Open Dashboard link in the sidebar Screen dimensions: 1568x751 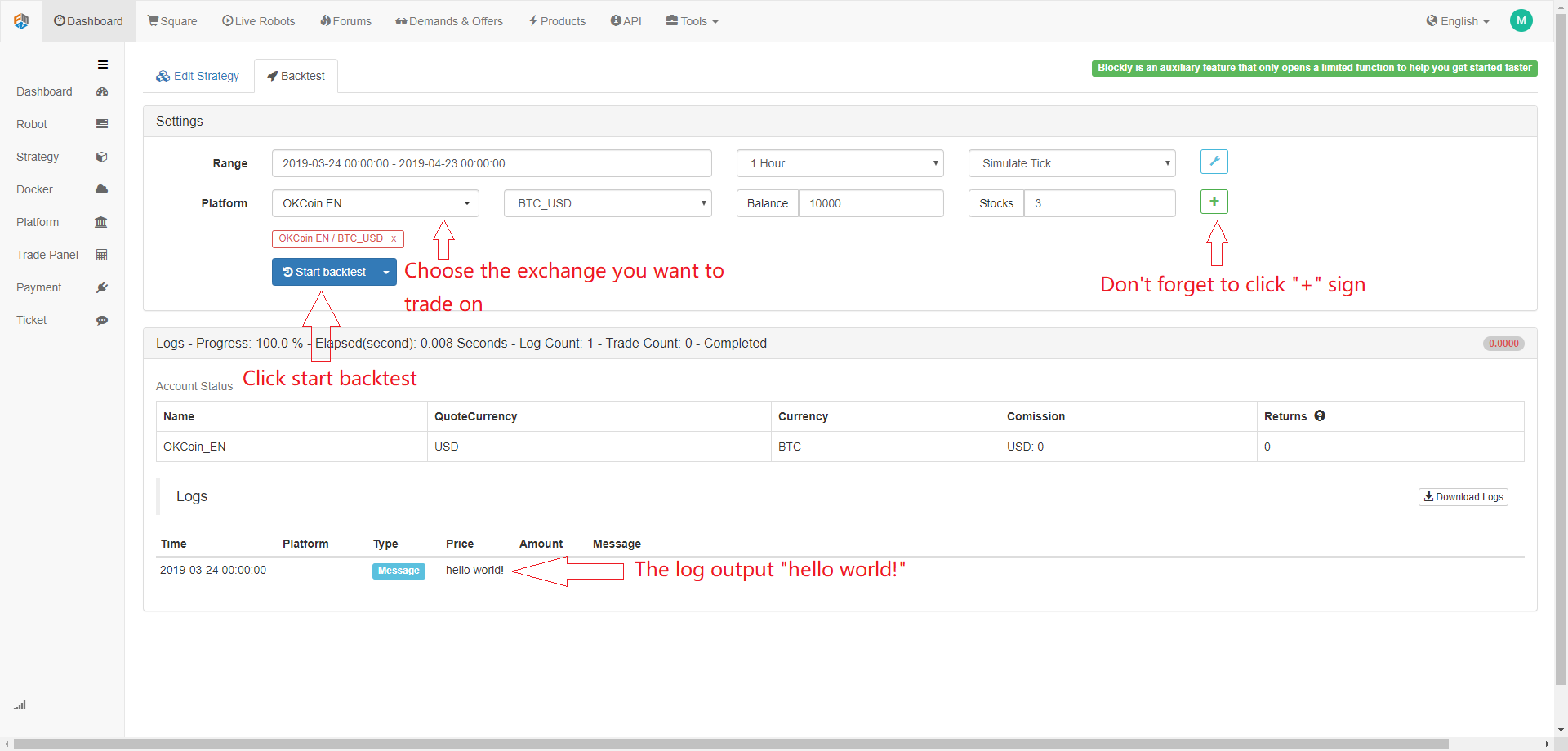click(44, 91)
